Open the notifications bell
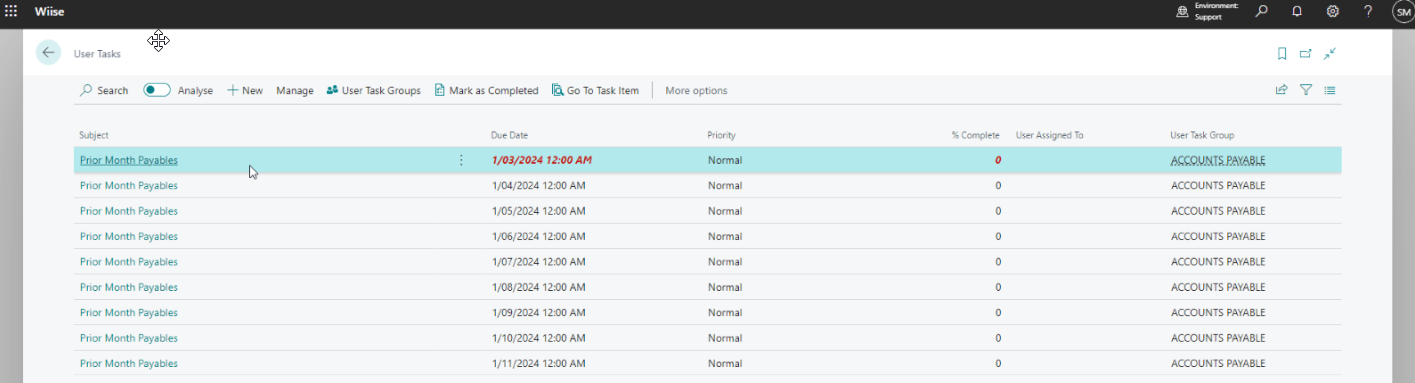The height and width of the screenshot is (383, 1415). (1297, 11)
